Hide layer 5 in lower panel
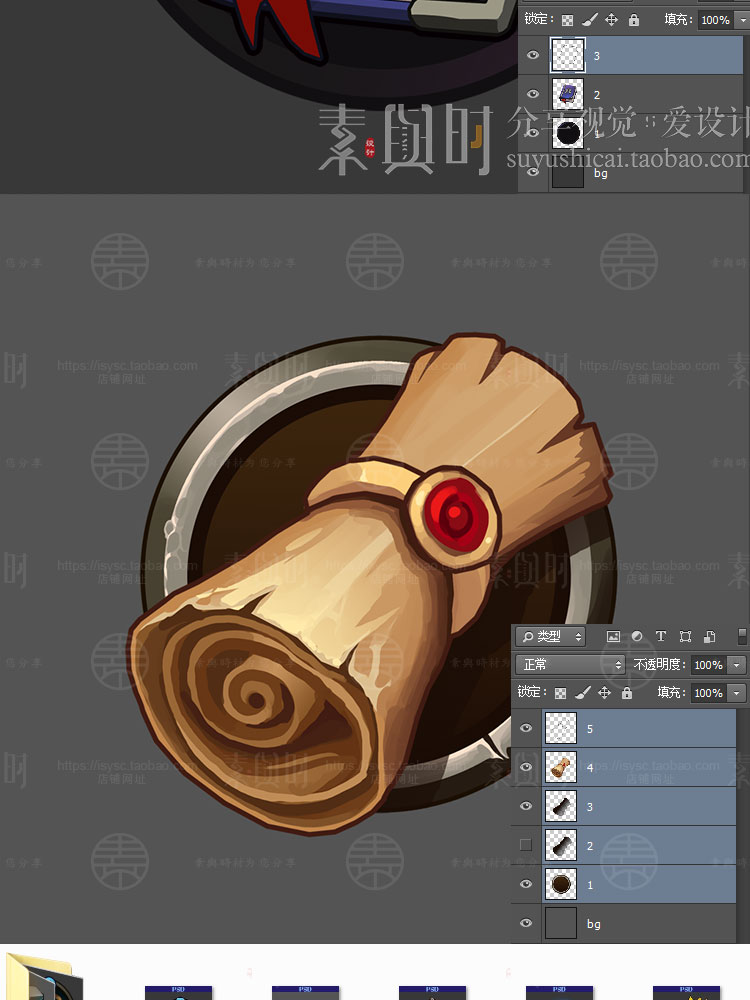 tap(526, 728)
